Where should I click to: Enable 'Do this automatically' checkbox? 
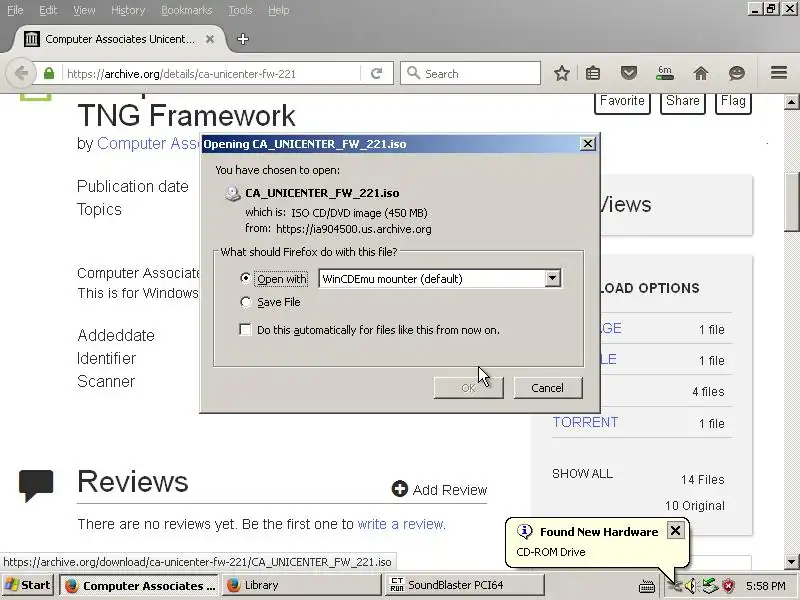point(245,330)
